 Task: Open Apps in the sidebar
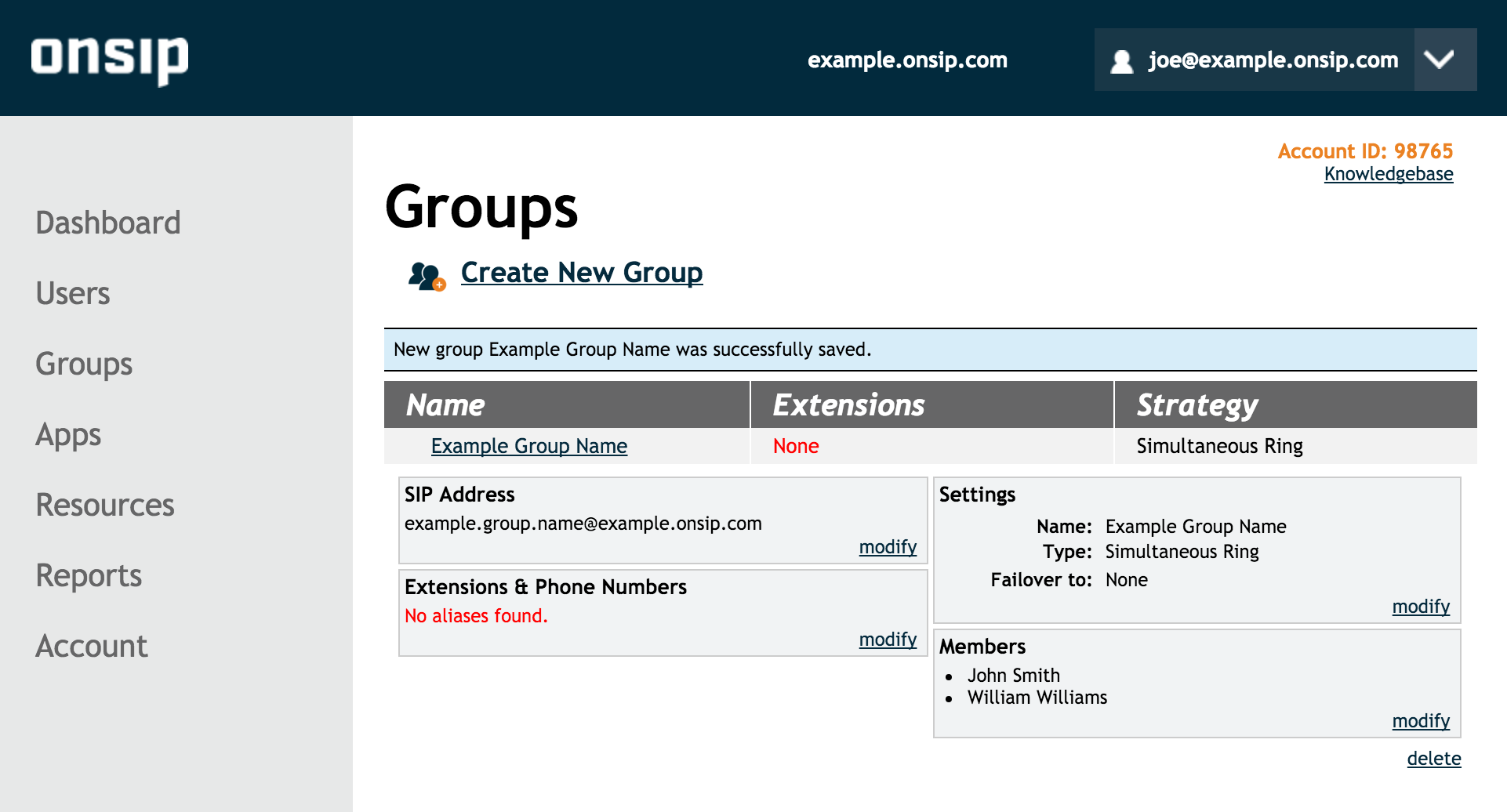pos(68,436)
